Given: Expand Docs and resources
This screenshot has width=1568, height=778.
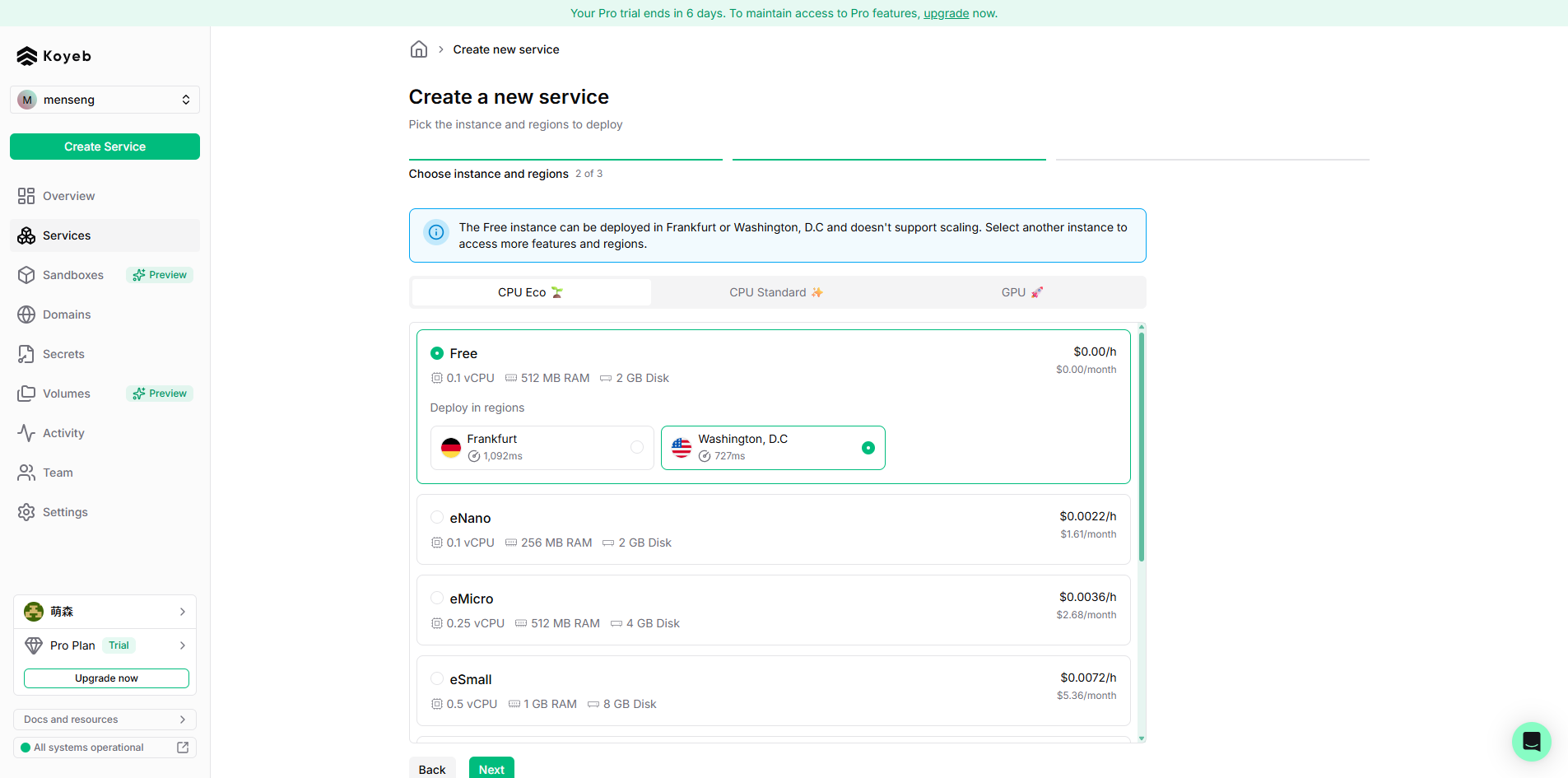Looking at the screenshot, I should [105, 719].
